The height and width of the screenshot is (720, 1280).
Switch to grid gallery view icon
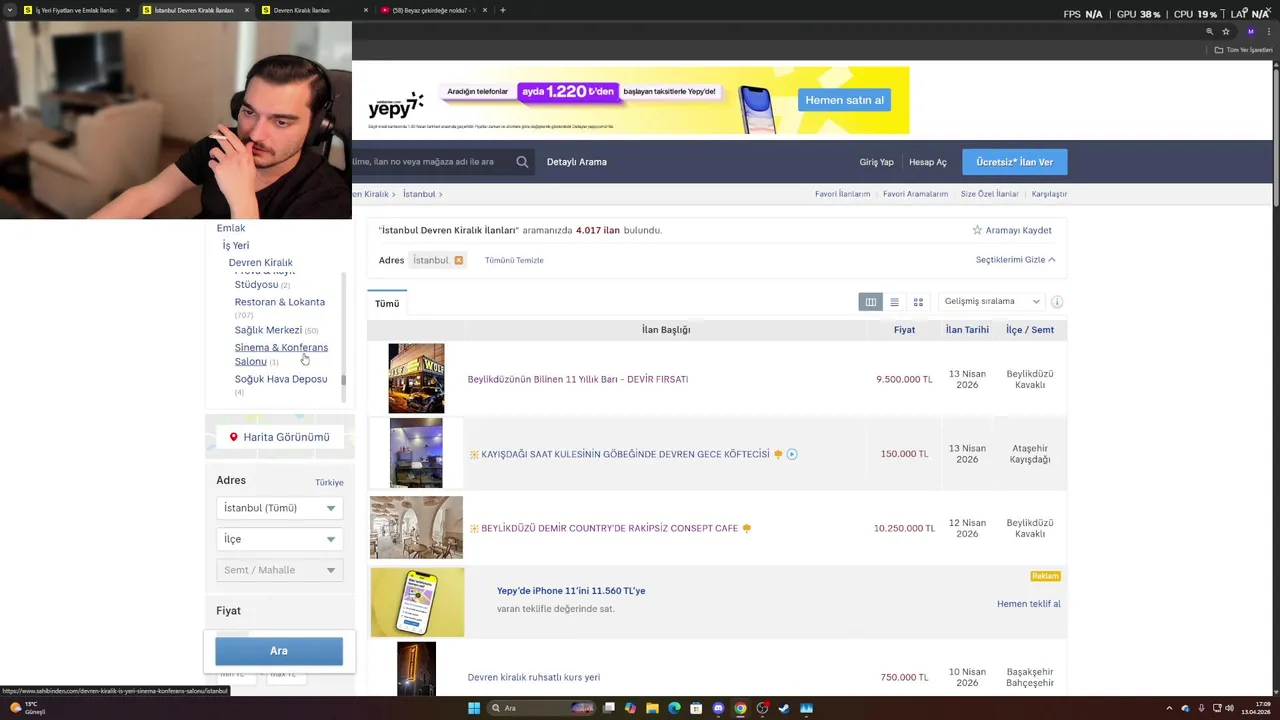(918, 302)
